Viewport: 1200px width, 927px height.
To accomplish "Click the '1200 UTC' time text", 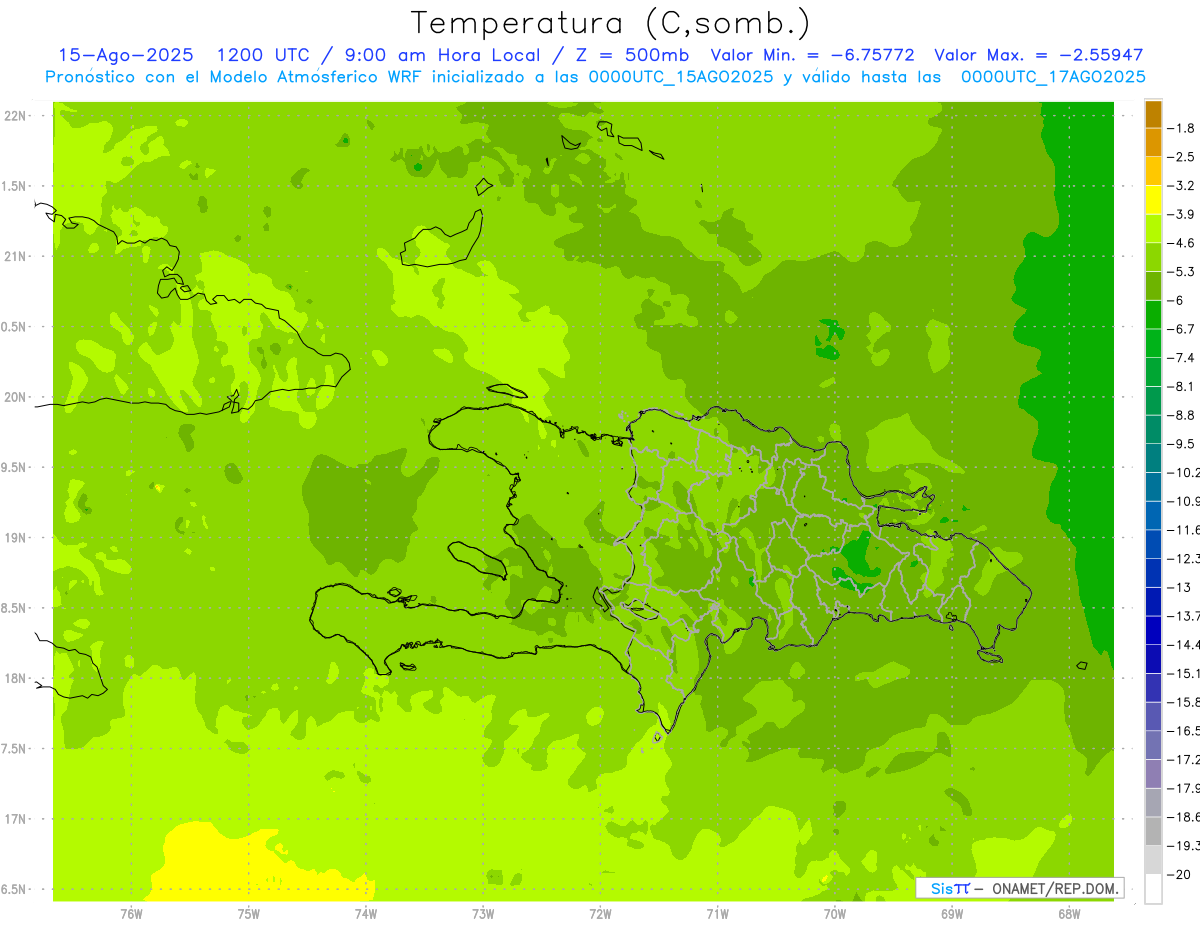I will (x=263, y=55).
